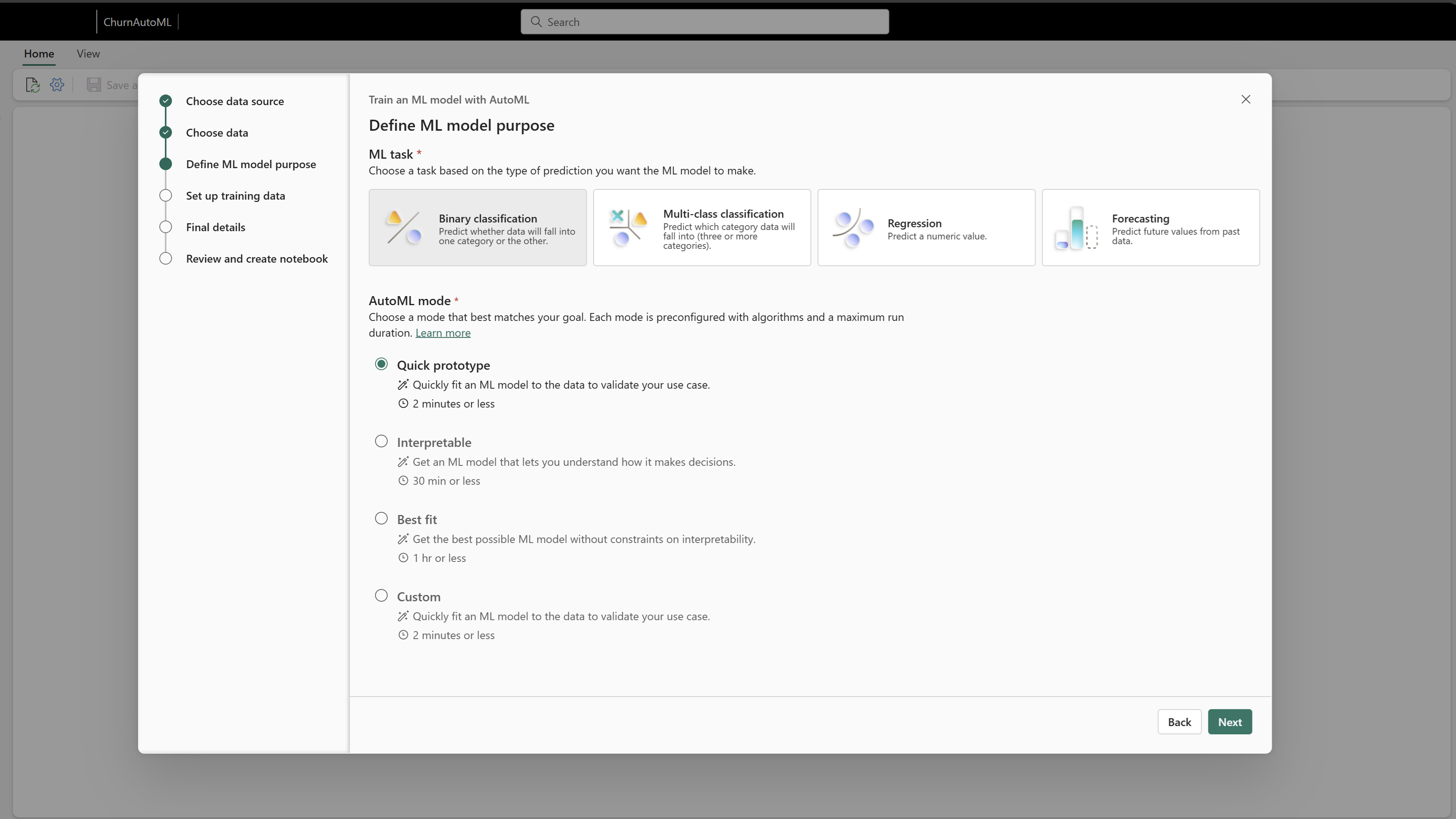
Task: Switch to the View tab
Action: [88, 54]
